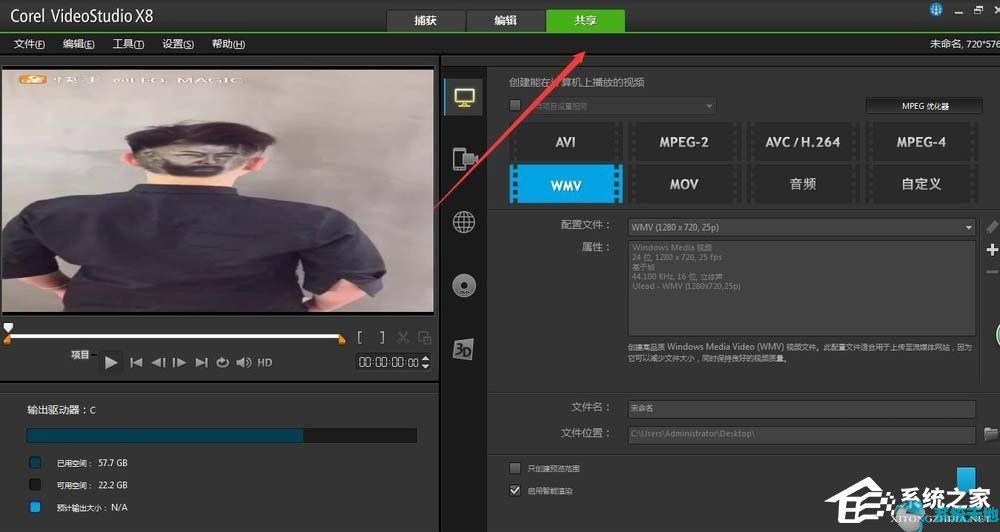This screenshot has height=532, width=1000.
Task: Open the 帮助(H) menu
Action: [228, 44]
